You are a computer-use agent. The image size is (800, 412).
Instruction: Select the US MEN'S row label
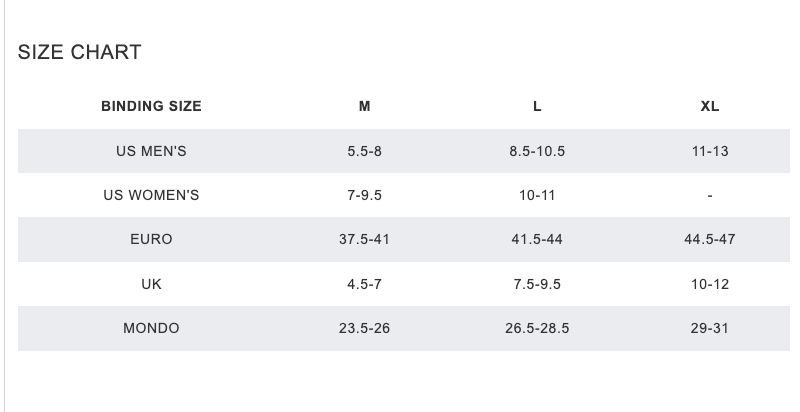click(151, 152)
